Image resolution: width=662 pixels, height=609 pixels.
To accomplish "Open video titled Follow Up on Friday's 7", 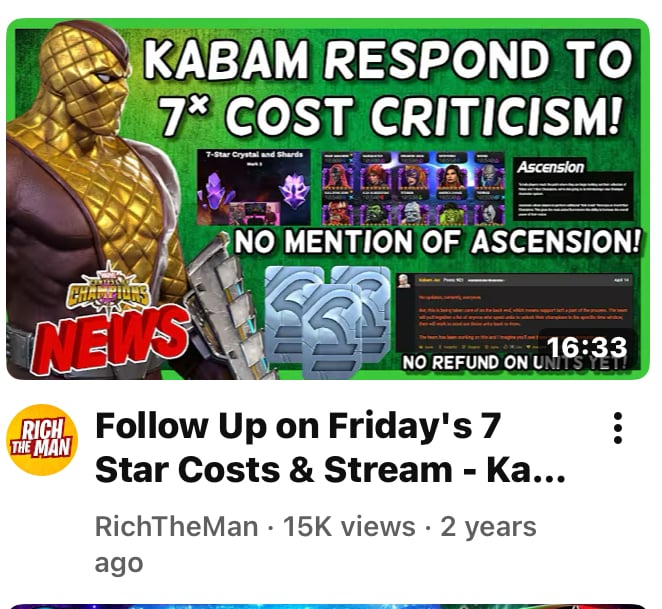I will point(330,447).
